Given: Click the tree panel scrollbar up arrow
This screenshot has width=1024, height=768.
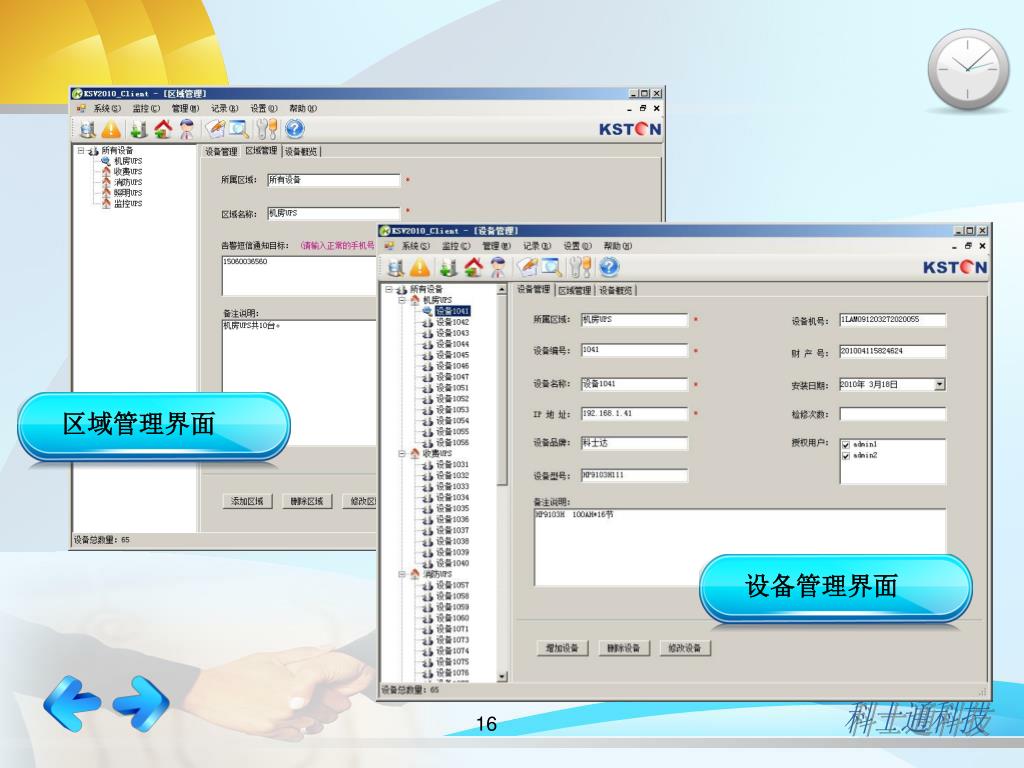Looking at the screenshot, I should [502, 289].
